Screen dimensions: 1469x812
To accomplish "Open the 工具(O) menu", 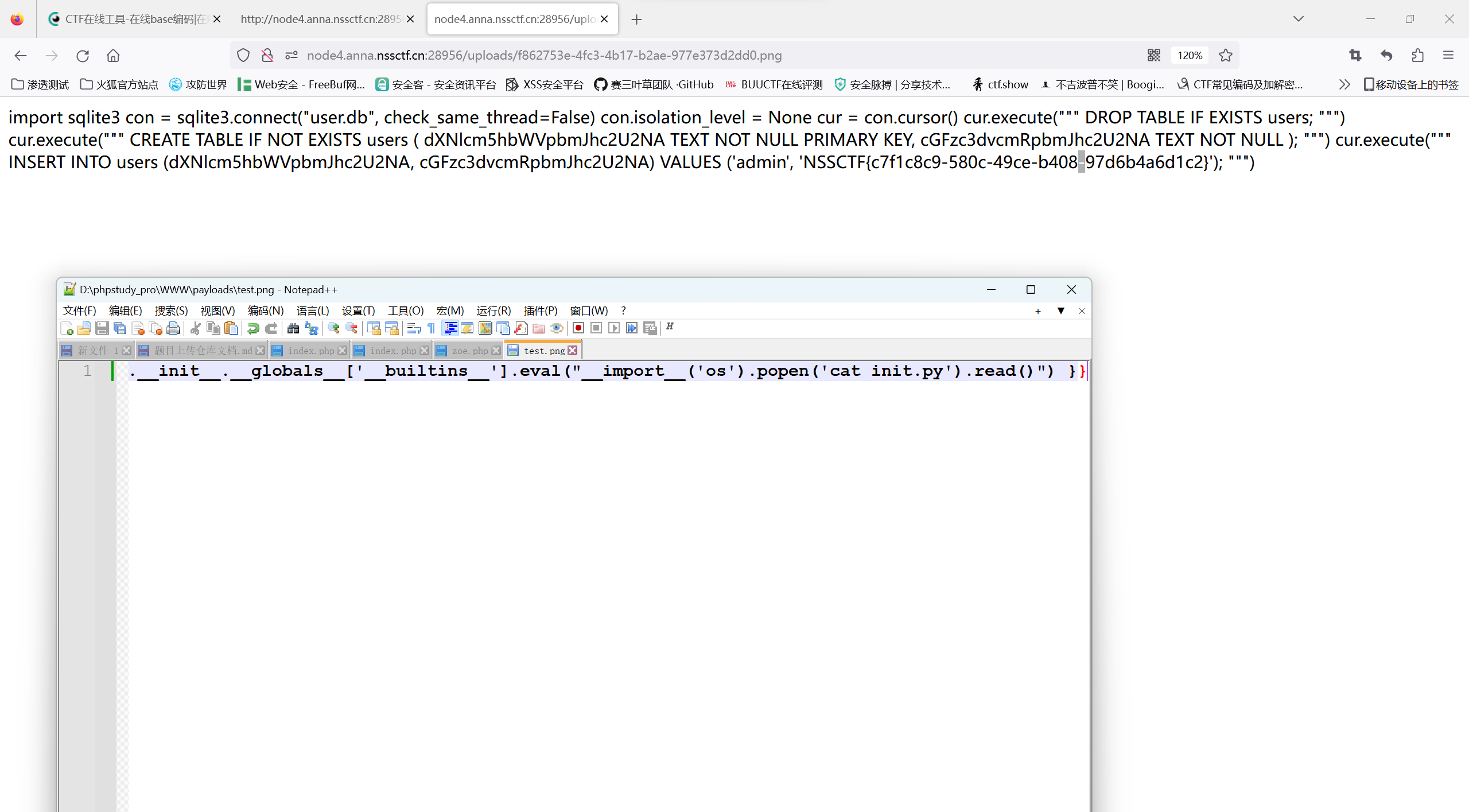I will click(x=406, y=310).
